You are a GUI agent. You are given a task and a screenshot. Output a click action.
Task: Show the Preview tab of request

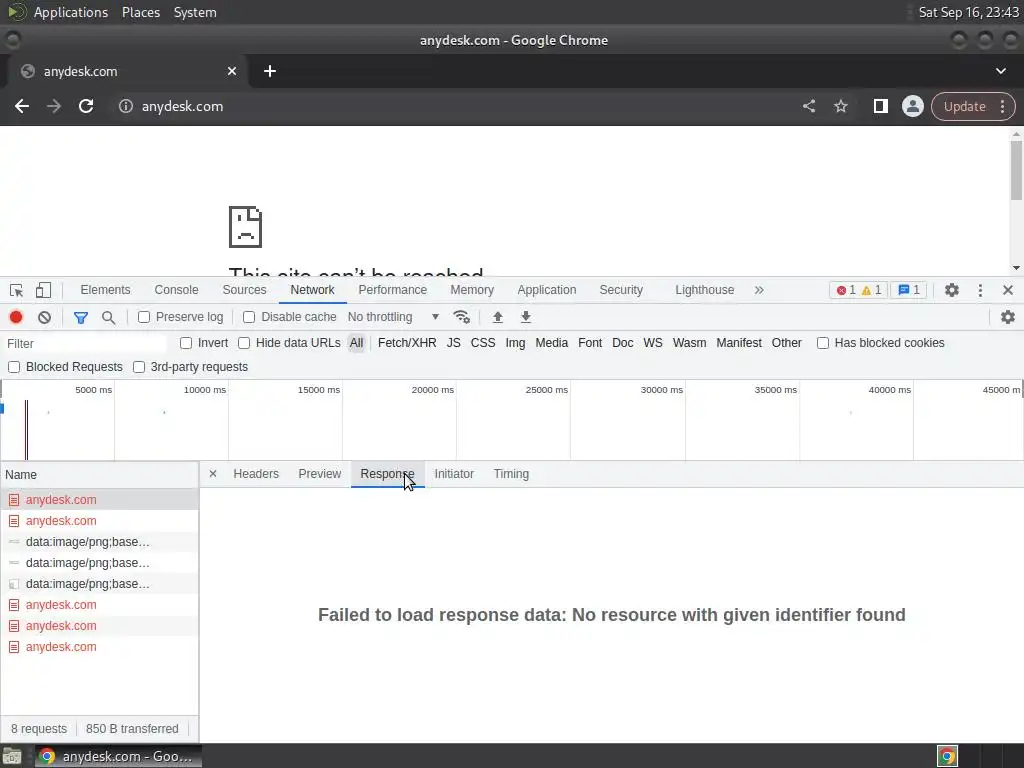[319, 474]
